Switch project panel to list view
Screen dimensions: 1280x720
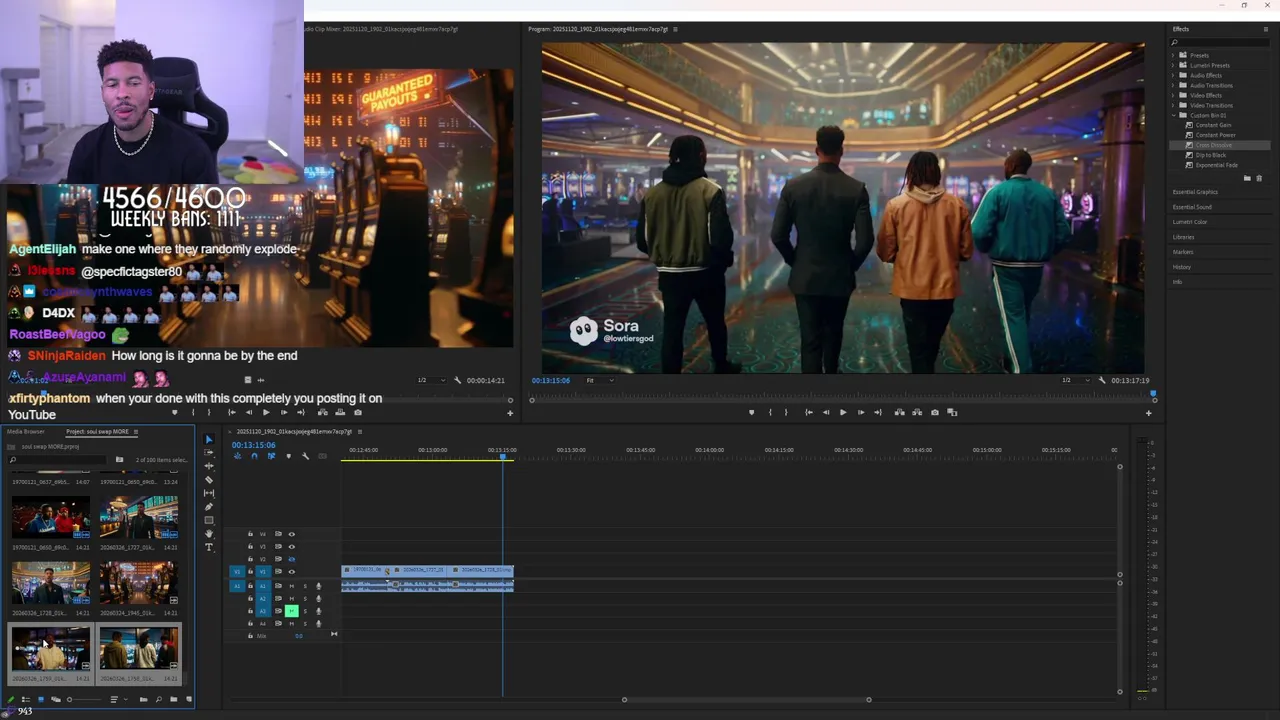(25, 700)
